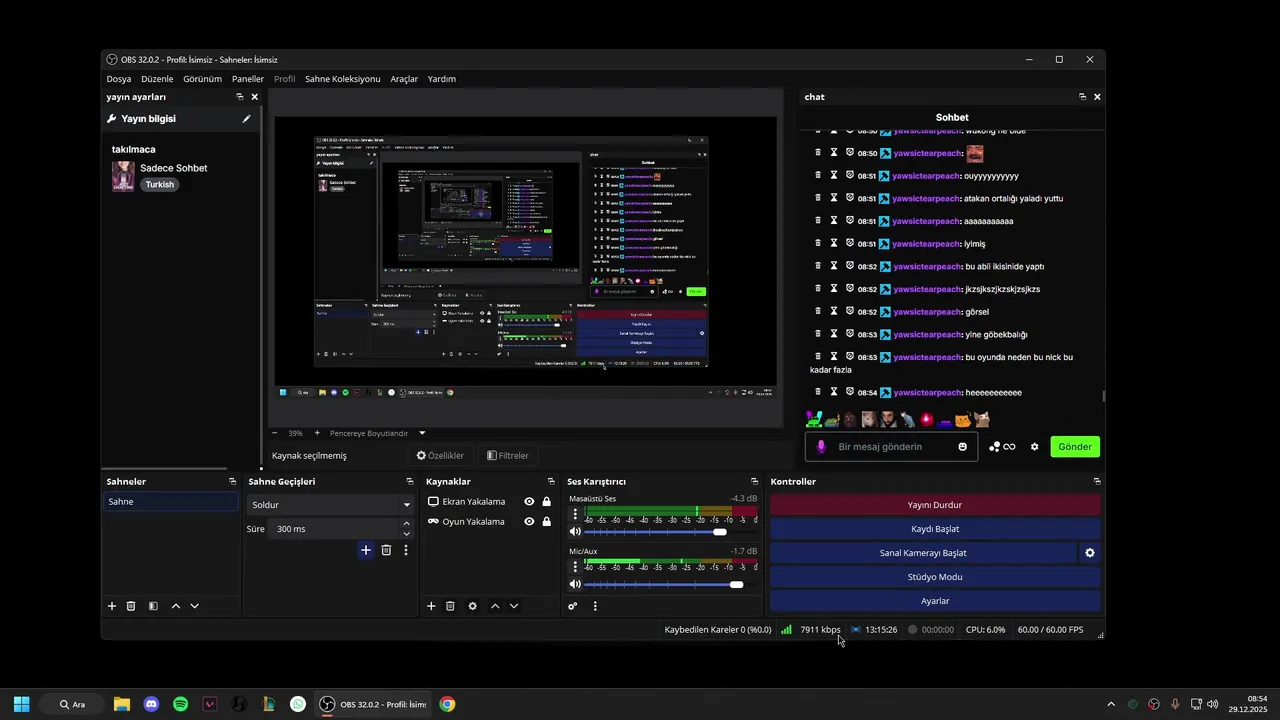Move scene down in Sahneler panel
Image resolution: width=1280 pixels, height=720 pixels.
pyautogui.click(x=194, y=606)
